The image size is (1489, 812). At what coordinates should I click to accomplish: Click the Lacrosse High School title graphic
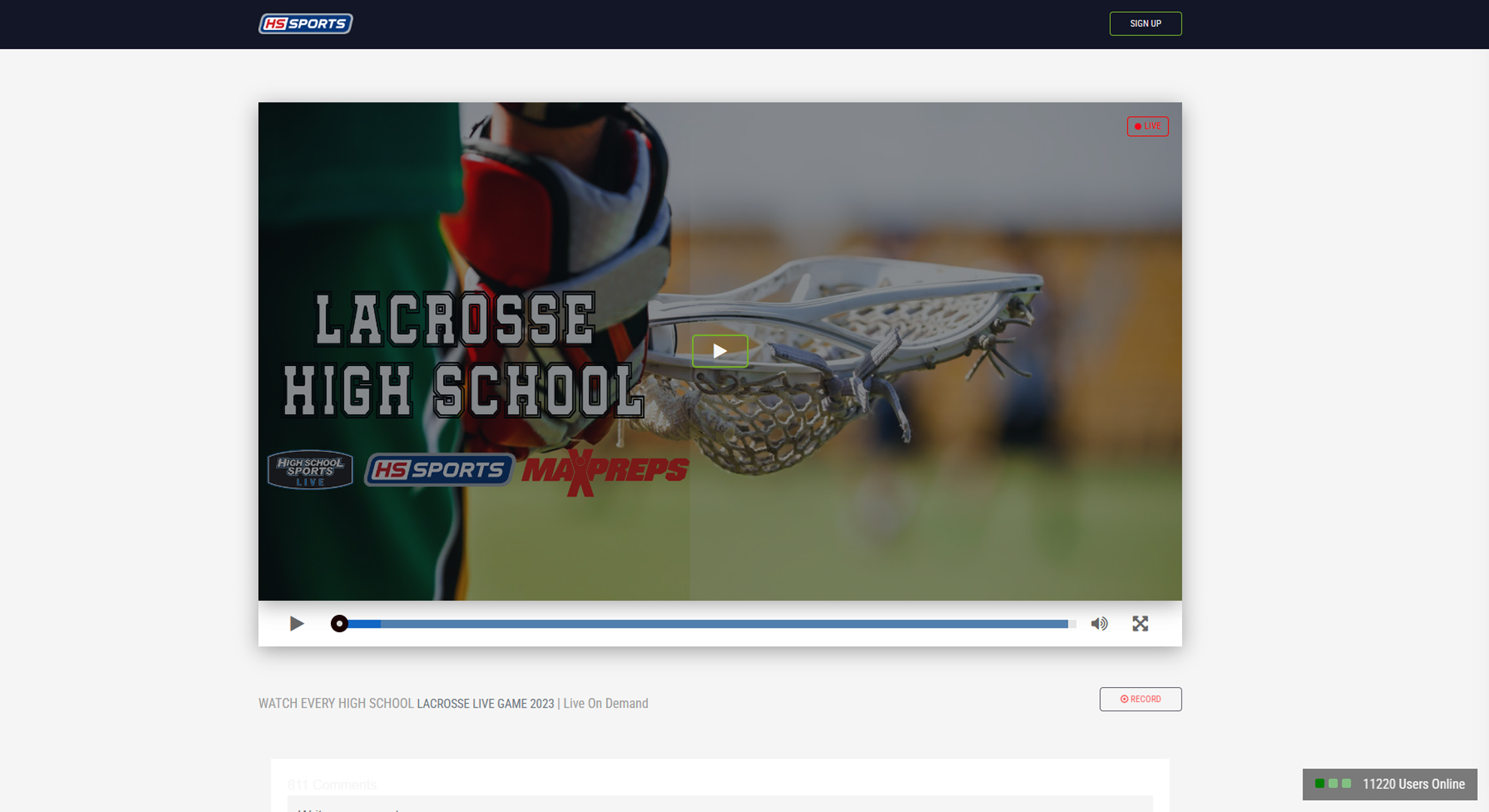coord(460,355)
